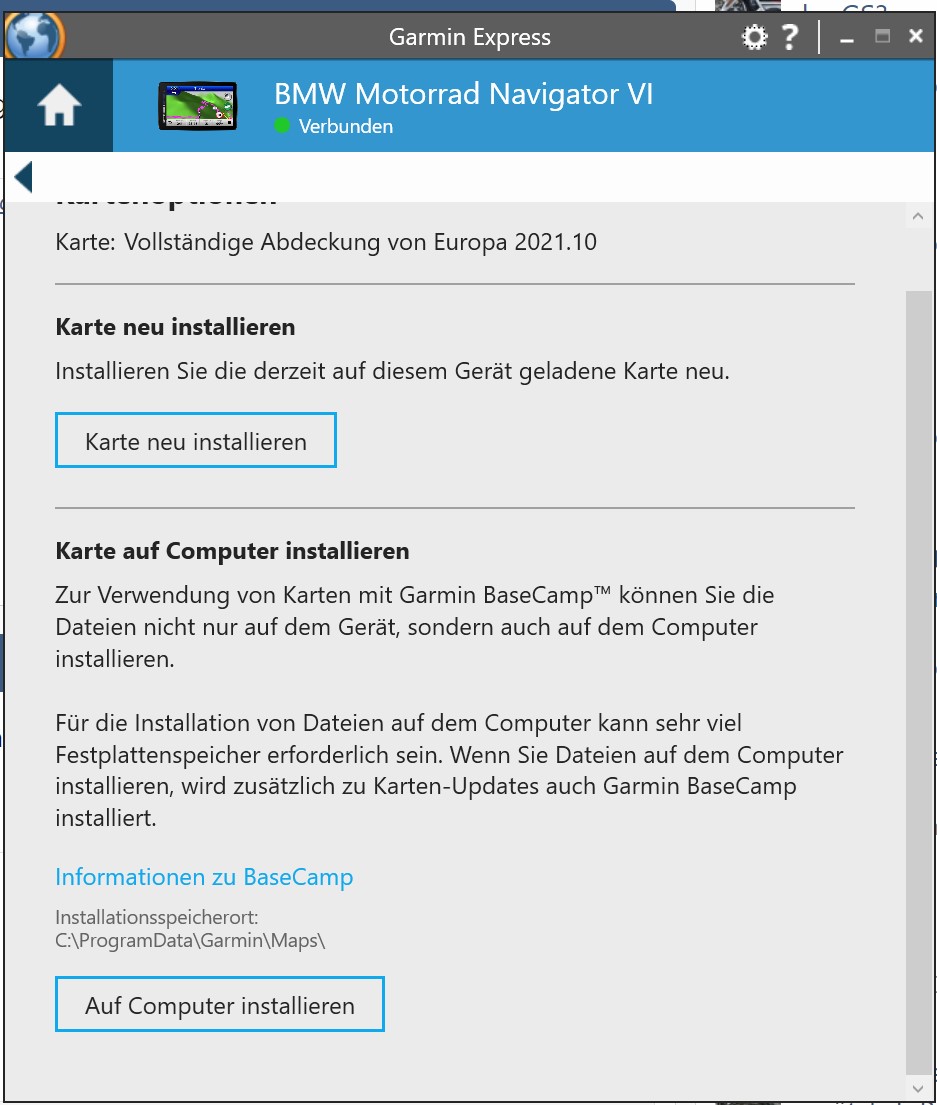Select the Navigator device thumbnail image
The width and height of the screenshot is (937, 1105).
pos(197,107)
